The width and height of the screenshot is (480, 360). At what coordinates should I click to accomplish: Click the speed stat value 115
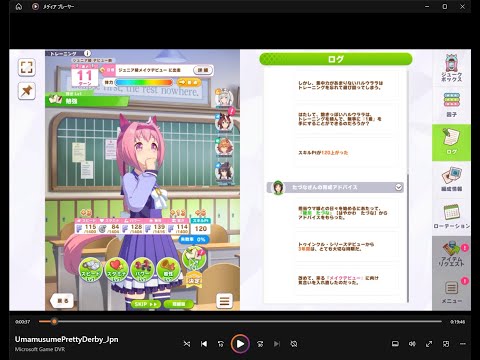tap(90, 227)
